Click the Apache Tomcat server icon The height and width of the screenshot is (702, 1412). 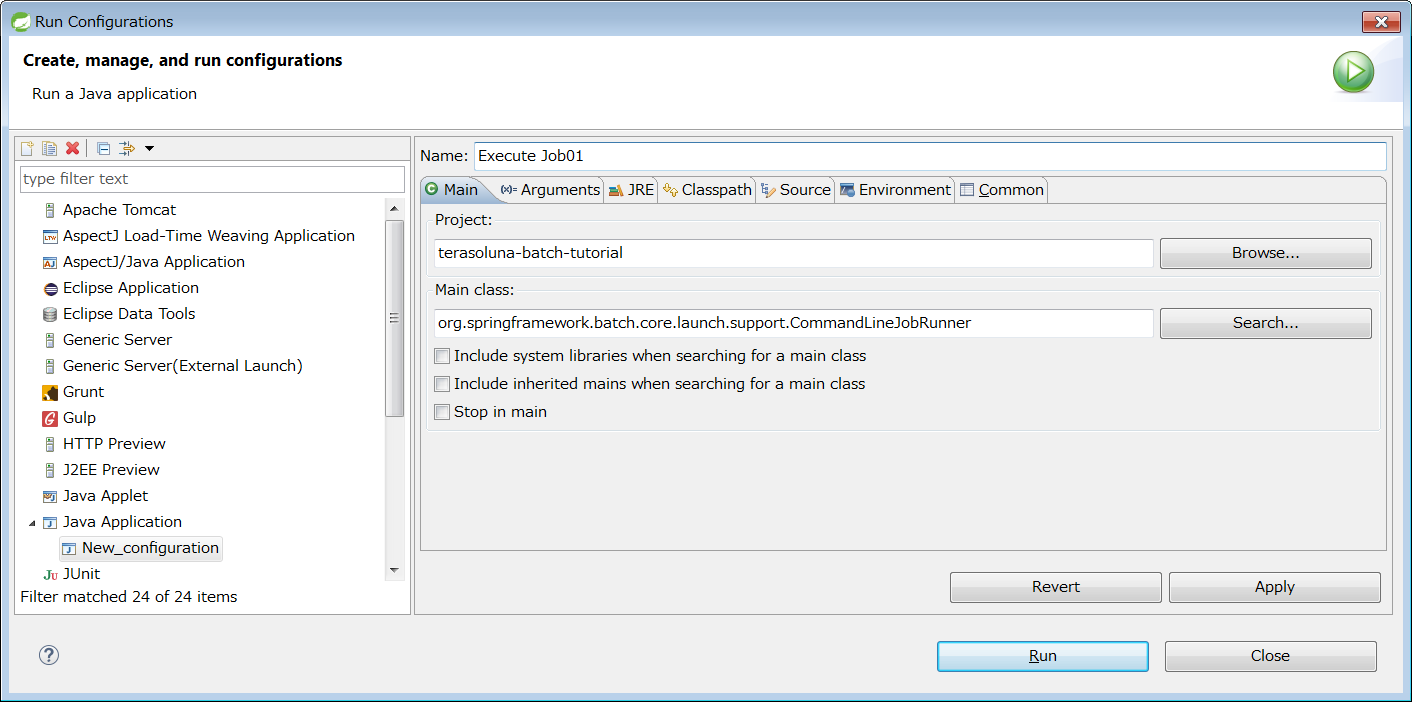coord(50,210)
